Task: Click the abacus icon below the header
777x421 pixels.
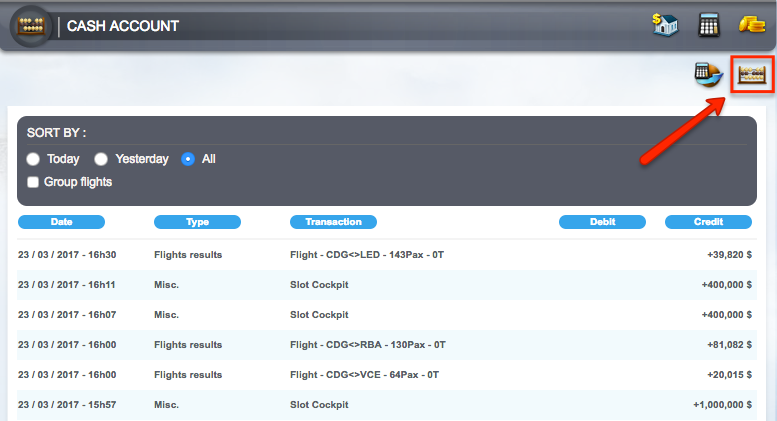Action: 752,75
